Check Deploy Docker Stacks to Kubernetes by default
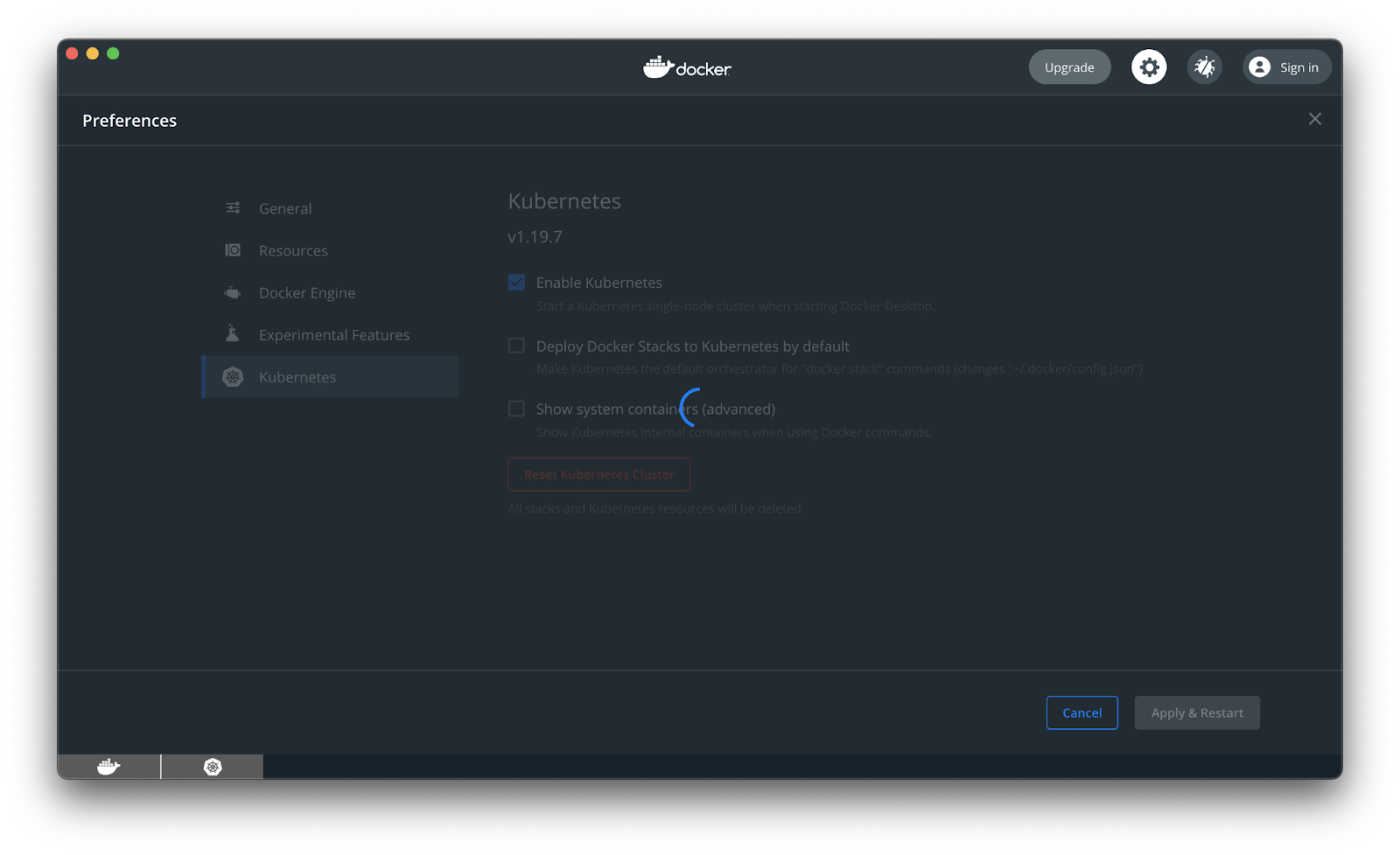 (x=516, y=346)
